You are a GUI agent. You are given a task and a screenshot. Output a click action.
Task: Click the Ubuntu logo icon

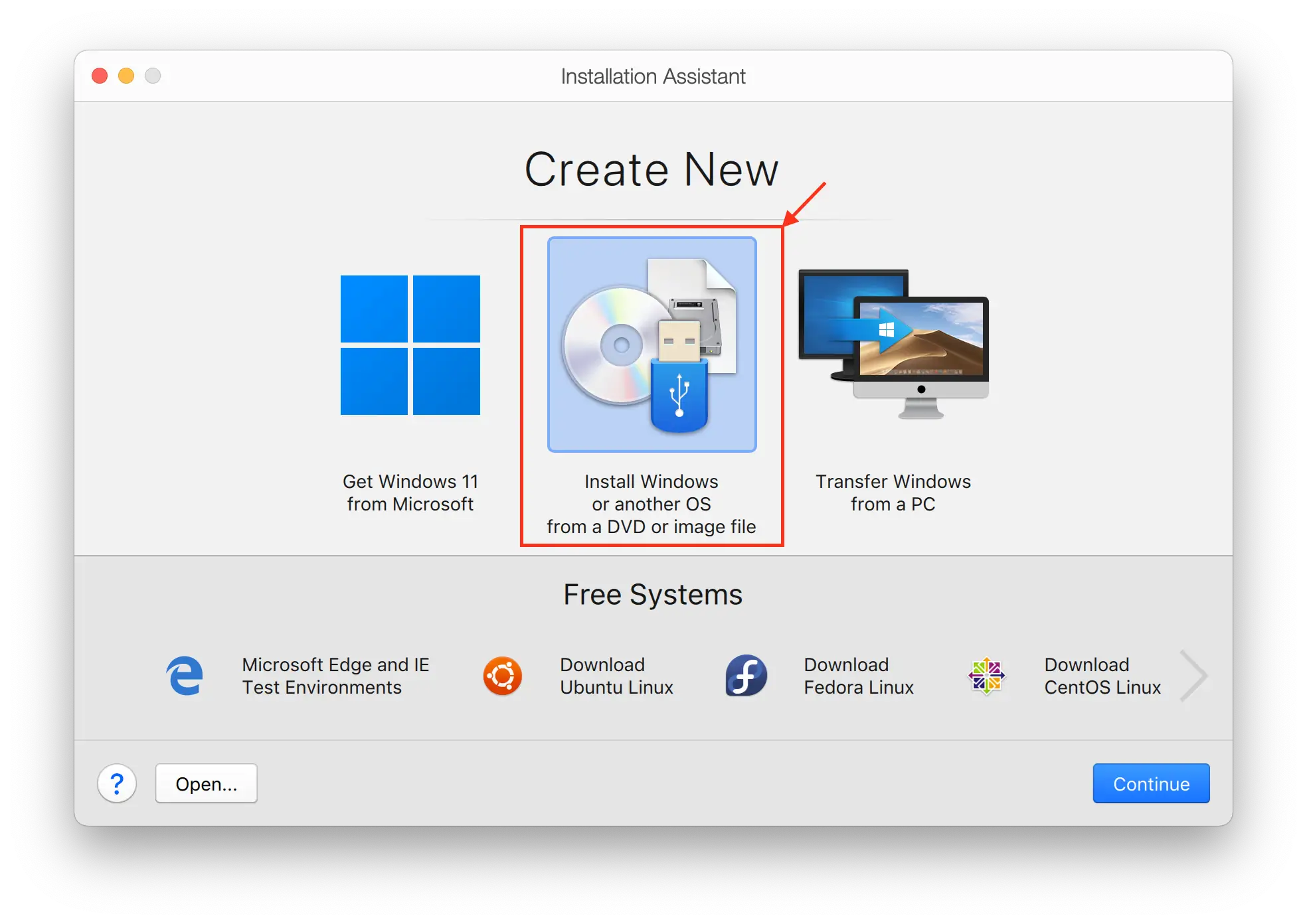(502, 676)
